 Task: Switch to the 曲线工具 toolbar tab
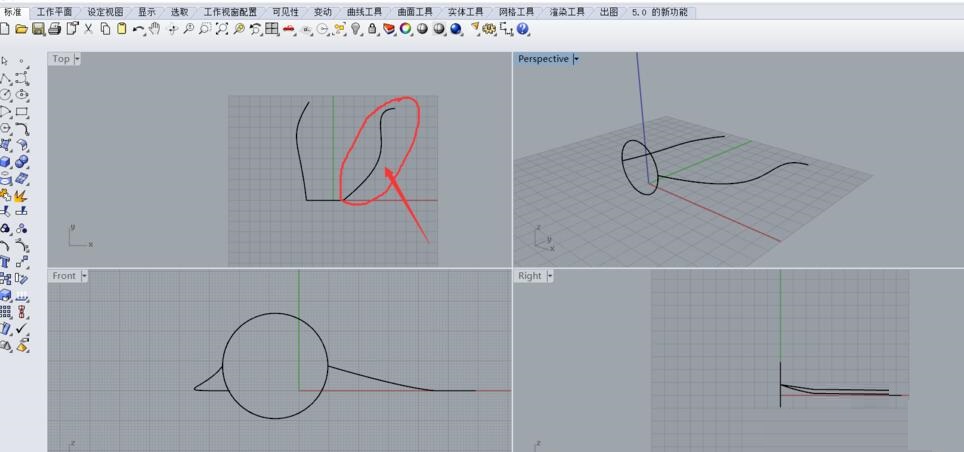click(364, 12)
